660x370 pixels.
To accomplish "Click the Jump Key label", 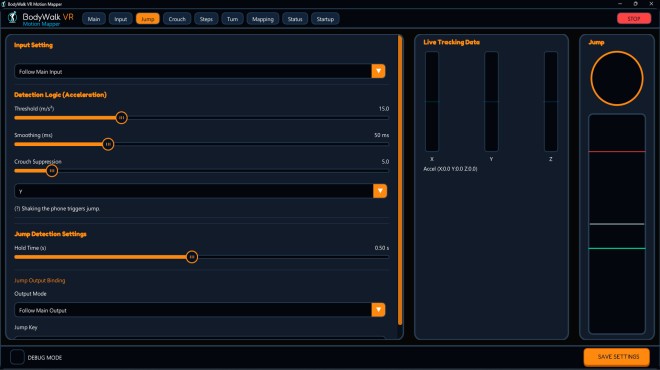I will click(26, 327).
